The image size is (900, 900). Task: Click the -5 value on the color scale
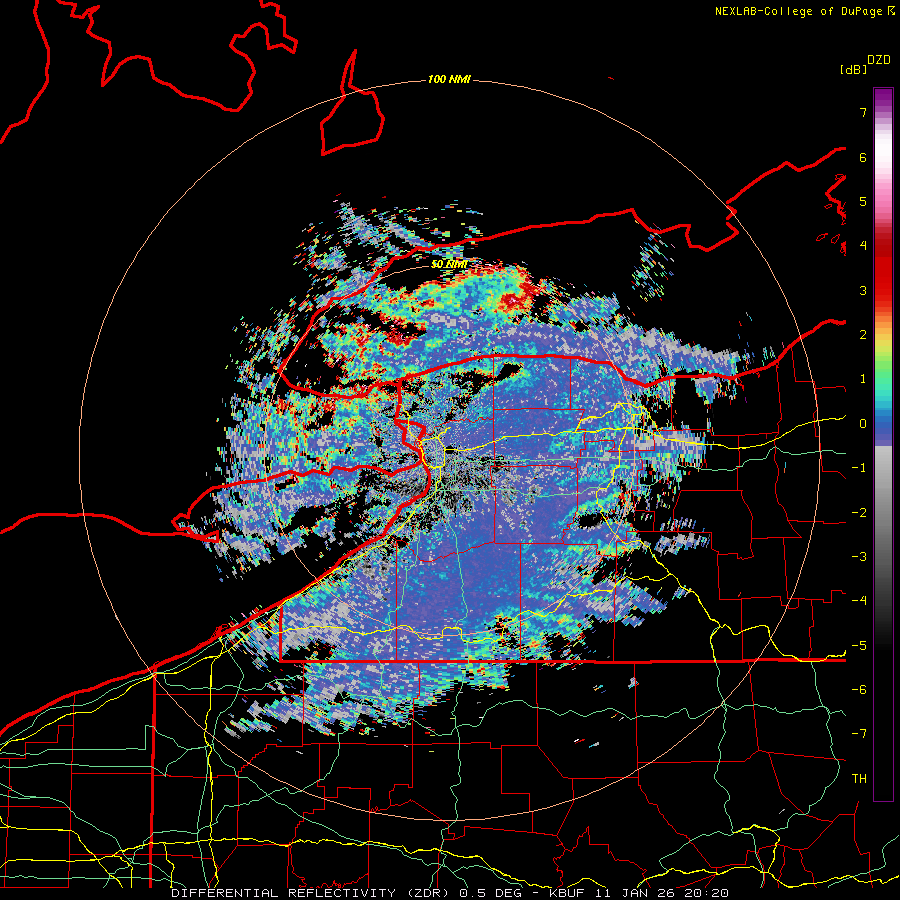tap(859, 646)
